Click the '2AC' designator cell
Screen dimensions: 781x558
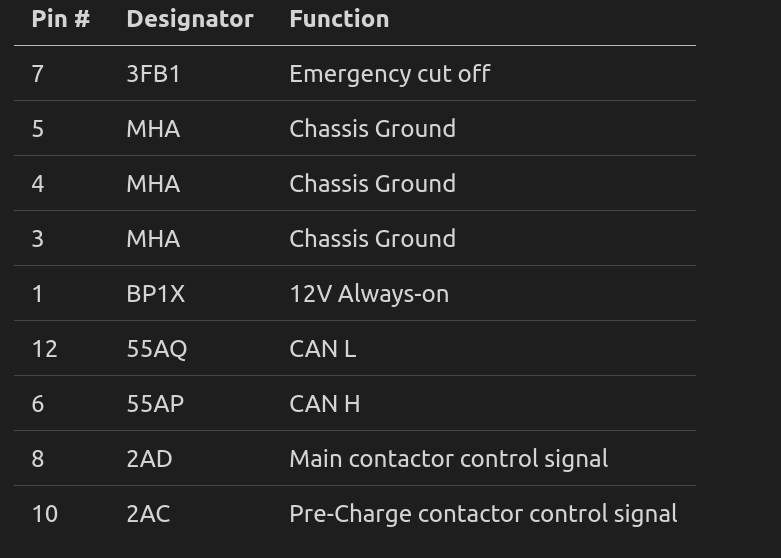148,514
